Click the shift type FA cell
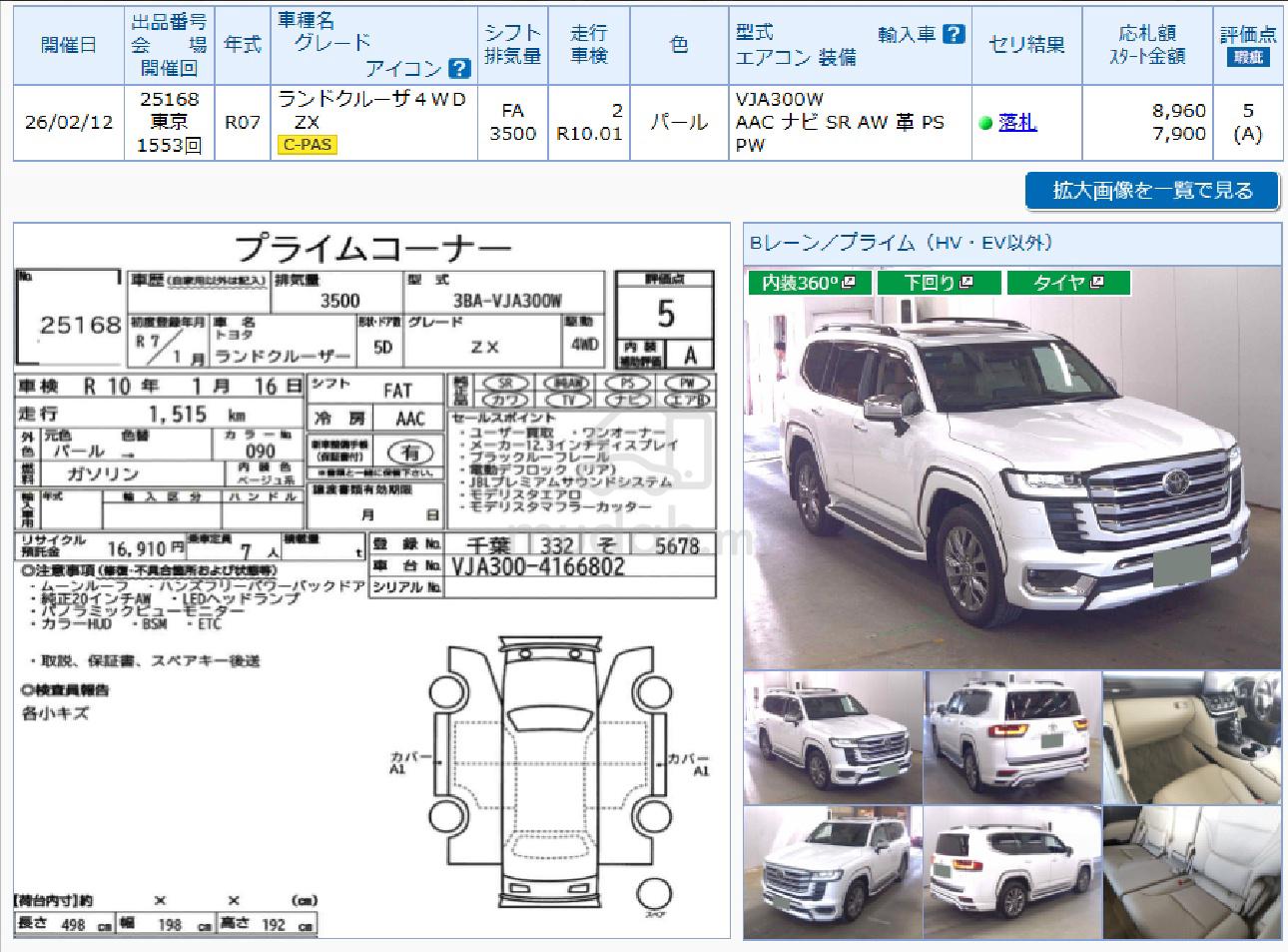Screen dimensions: 1288x952 click(513, 111)
